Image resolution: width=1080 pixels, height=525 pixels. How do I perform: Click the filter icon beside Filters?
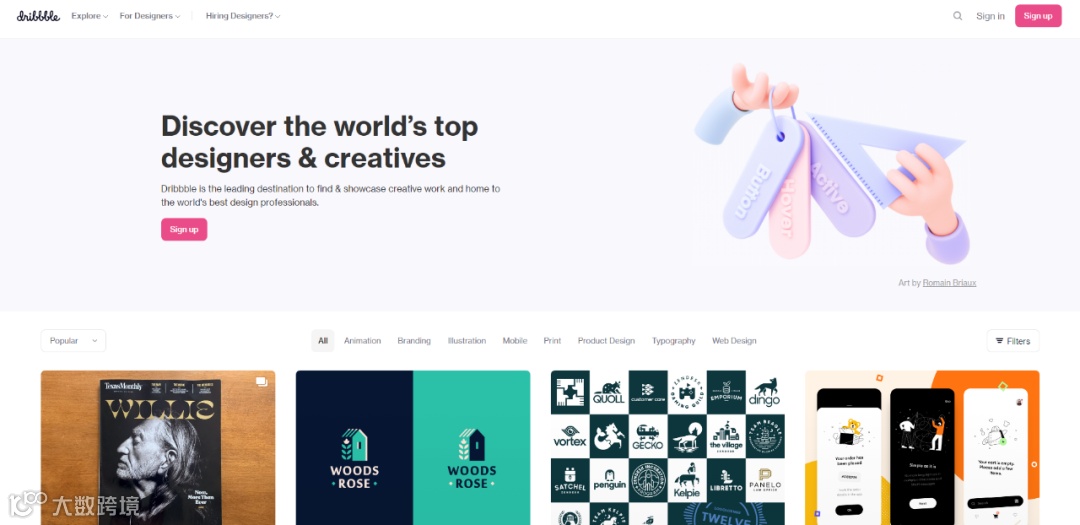pos(999,340)
